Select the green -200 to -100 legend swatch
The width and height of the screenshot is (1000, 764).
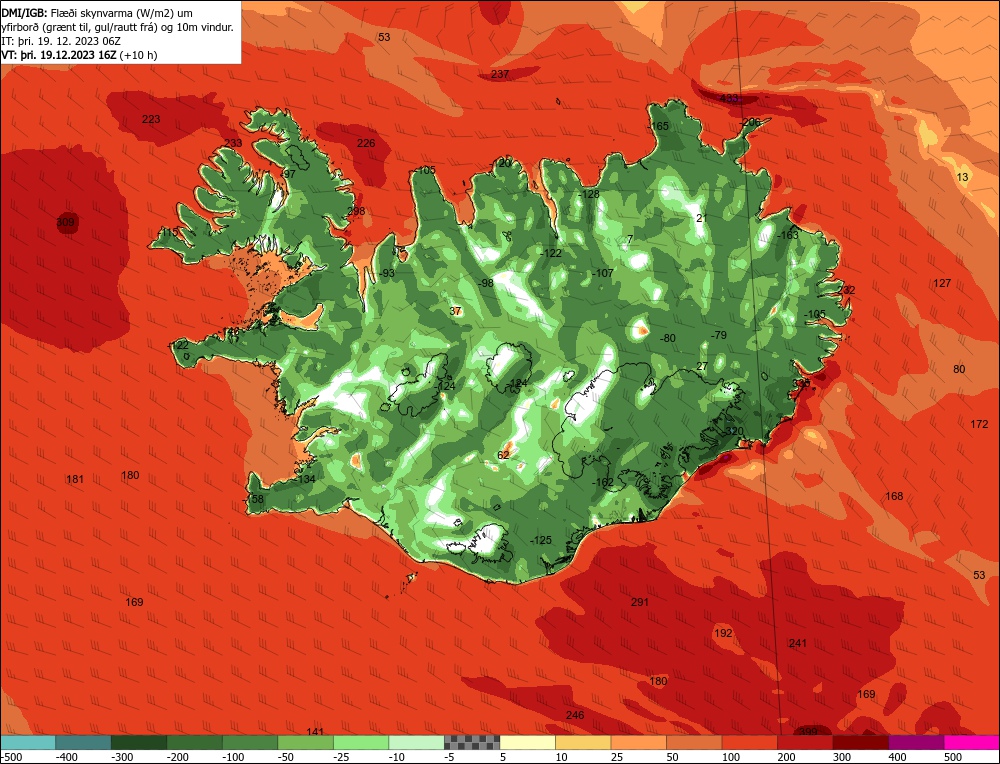(194, 742)
